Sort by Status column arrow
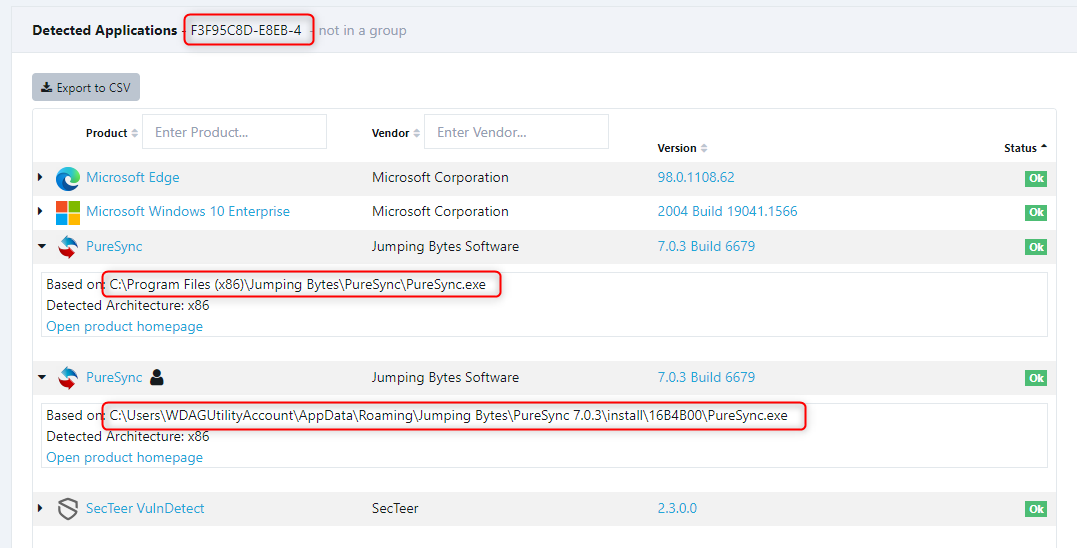Viewport: 1077px width, 548px height. 1044,147
